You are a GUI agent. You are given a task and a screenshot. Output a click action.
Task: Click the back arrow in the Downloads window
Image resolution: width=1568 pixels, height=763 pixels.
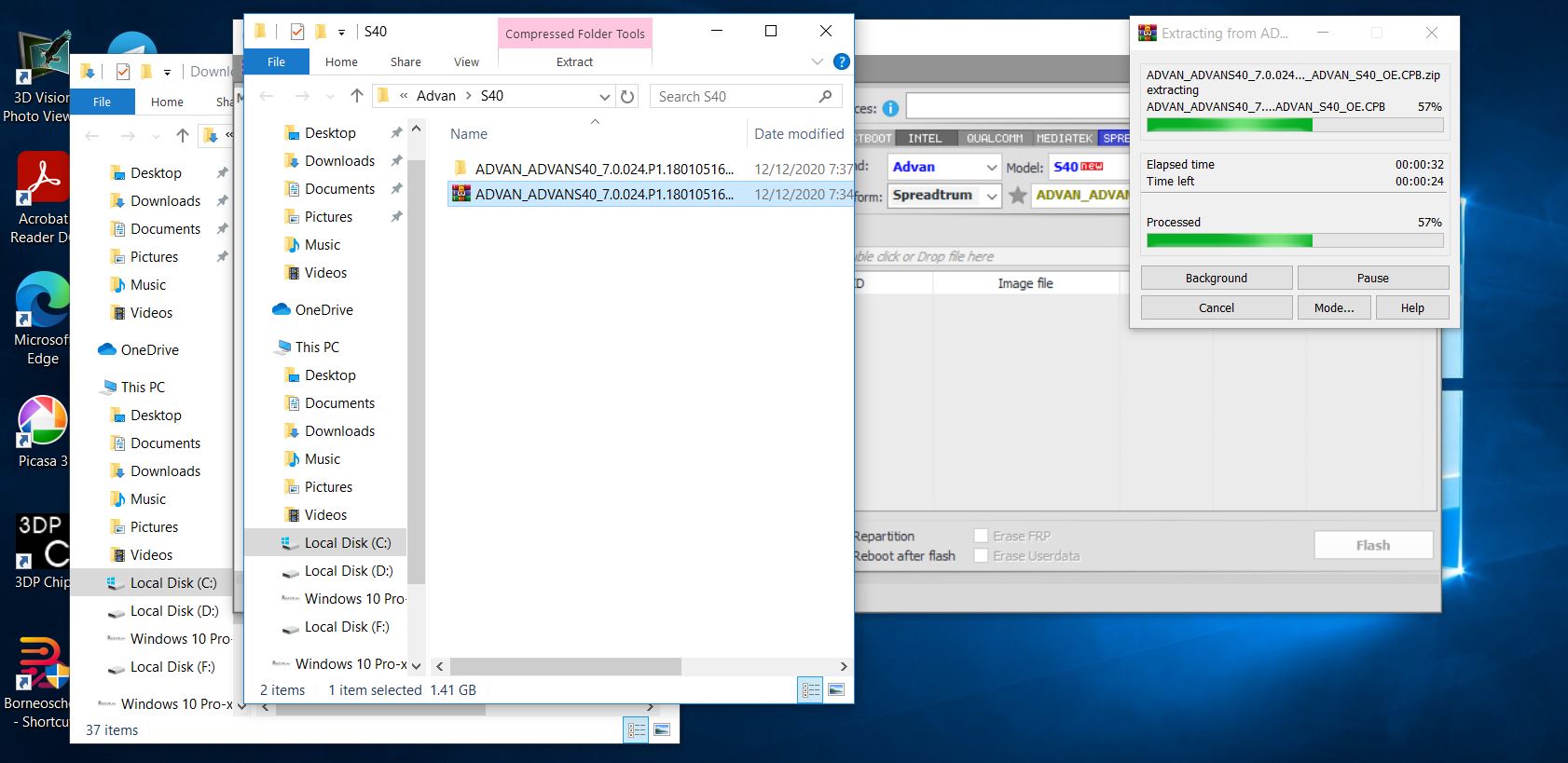(92, 136)
